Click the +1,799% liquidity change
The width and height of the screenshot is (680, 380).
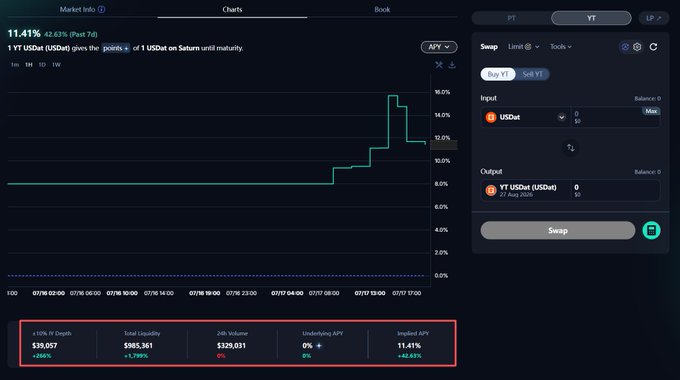click(136, 356)
